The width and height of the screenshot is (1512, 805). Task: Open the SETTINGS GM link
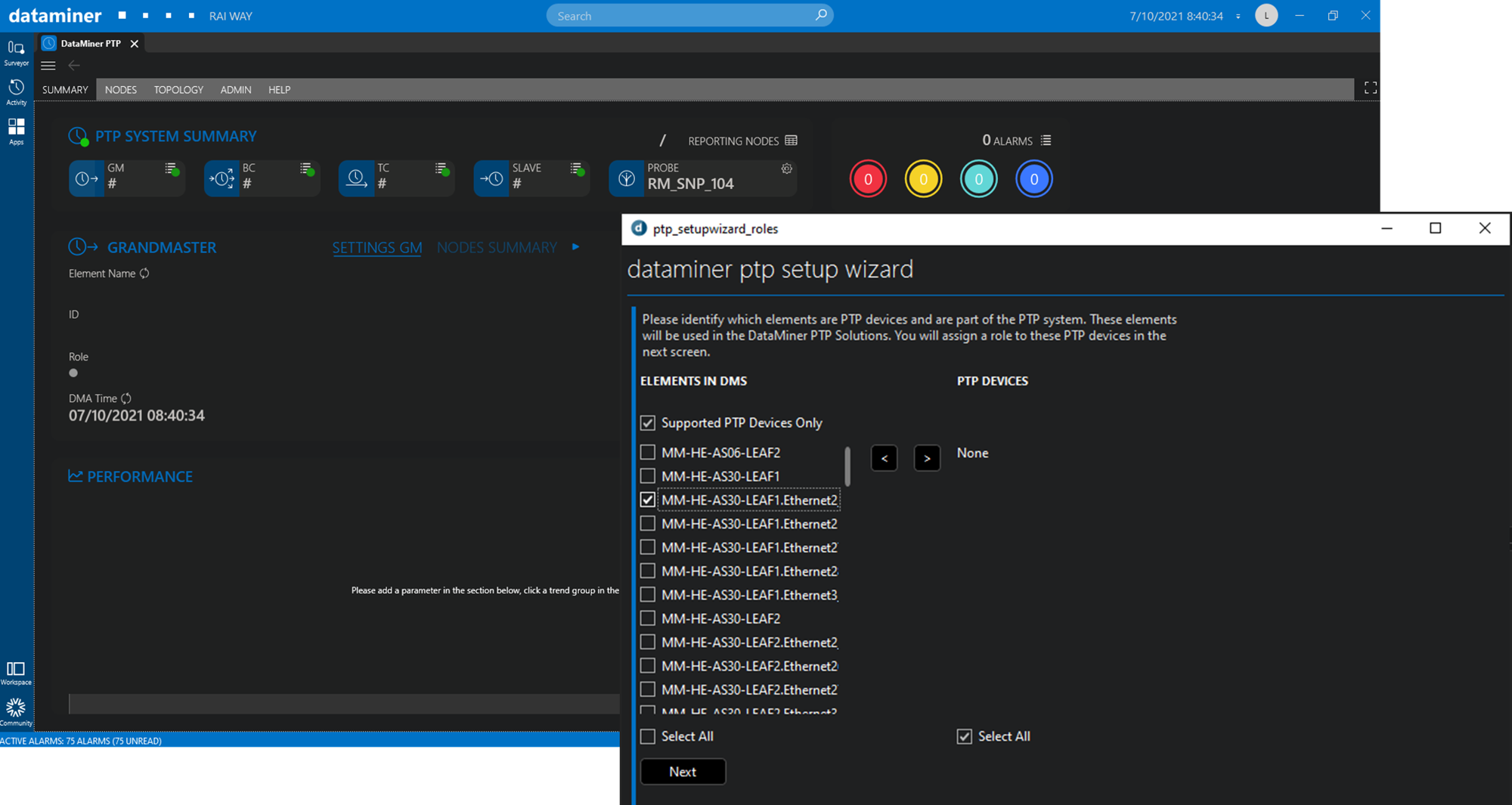pyautogui.click(x=377, y=248)
